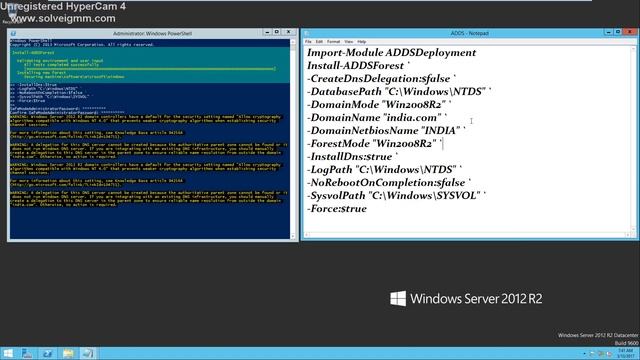Open Notepad Edit menu
Viewport: 640px width, 360px height.
319,42
